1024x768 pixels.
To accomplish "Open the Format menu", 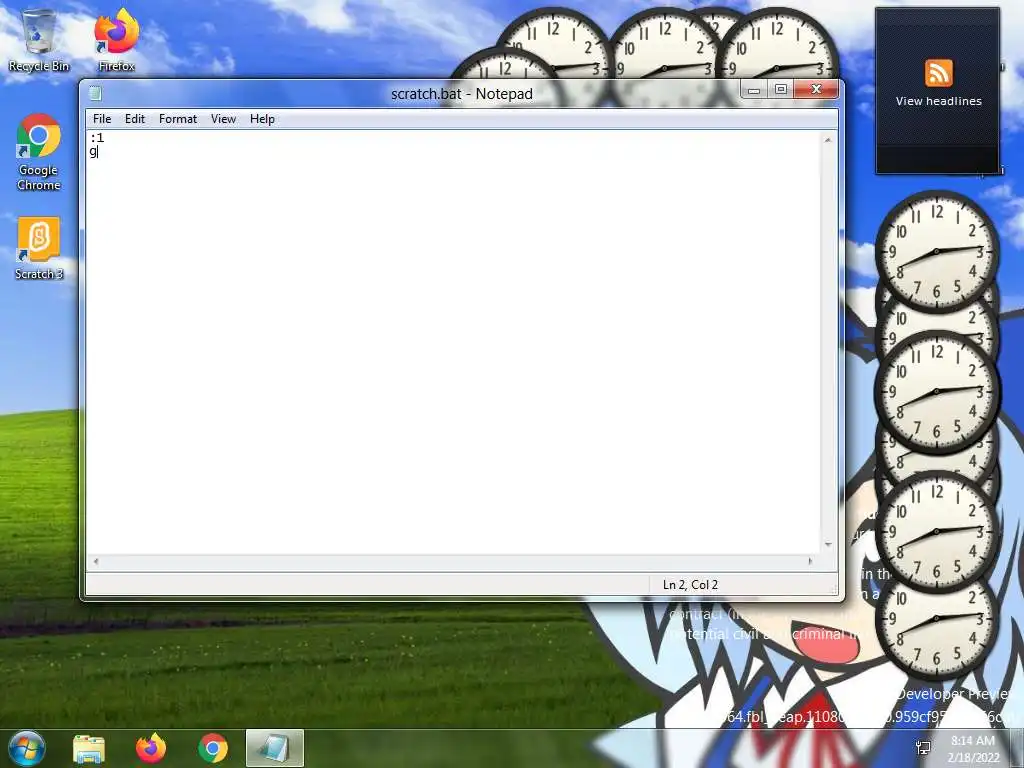I will (x=178, y=119).
